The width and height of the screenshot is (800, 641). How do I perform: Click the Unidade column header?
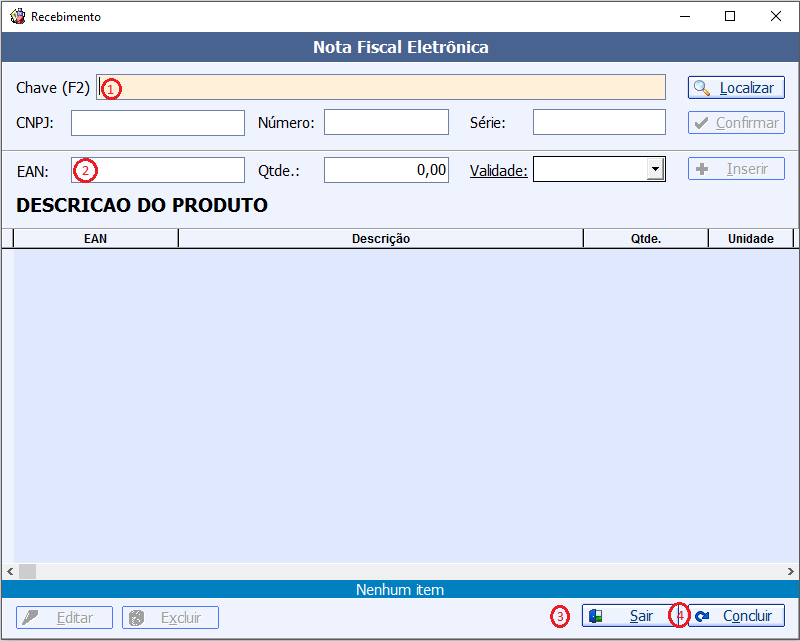(x=750, y=239)
